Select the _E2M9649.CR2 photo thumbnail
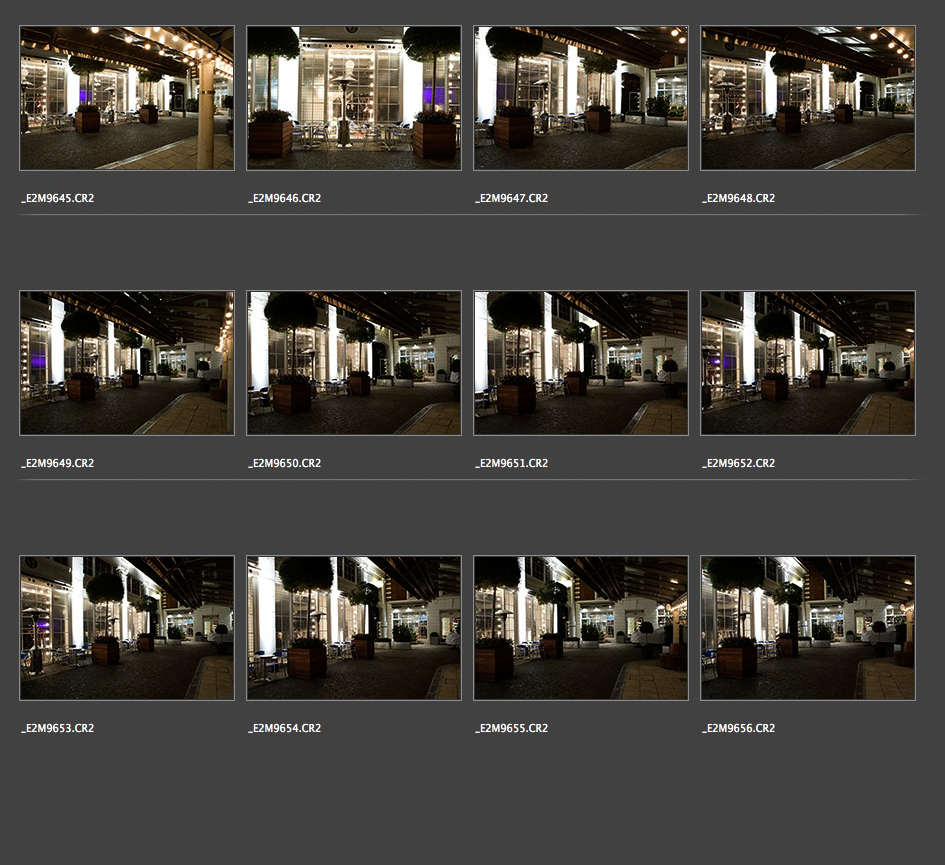Viewport: 945px width, 865px height. click(x=127, y=363)
